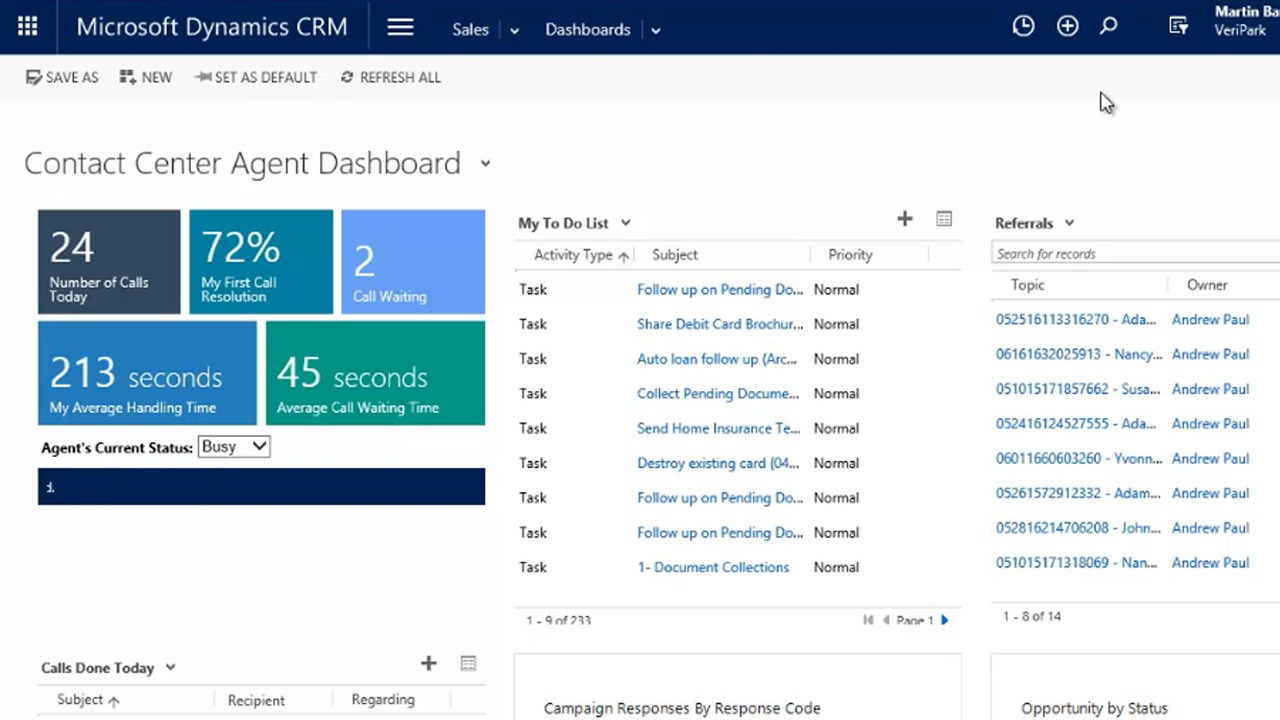Open Martin user profile menu
Screen dimensions: 1280x720
(1245, 21)
